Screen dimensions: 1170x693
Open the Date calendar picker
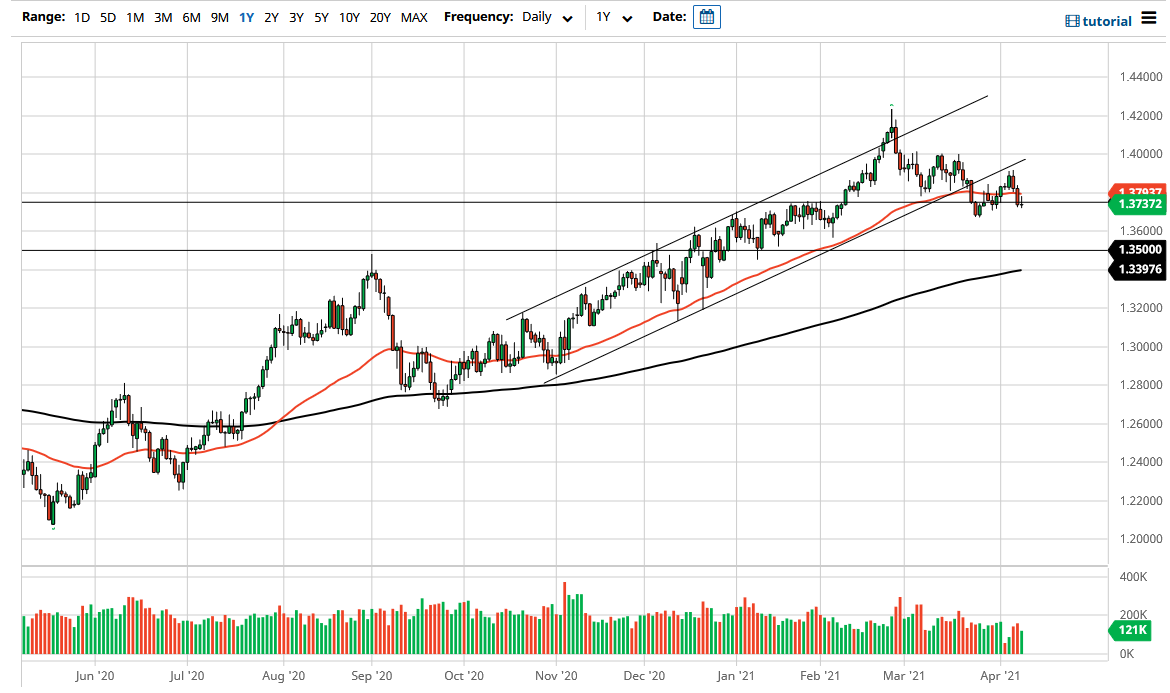(x=707, y=17)
